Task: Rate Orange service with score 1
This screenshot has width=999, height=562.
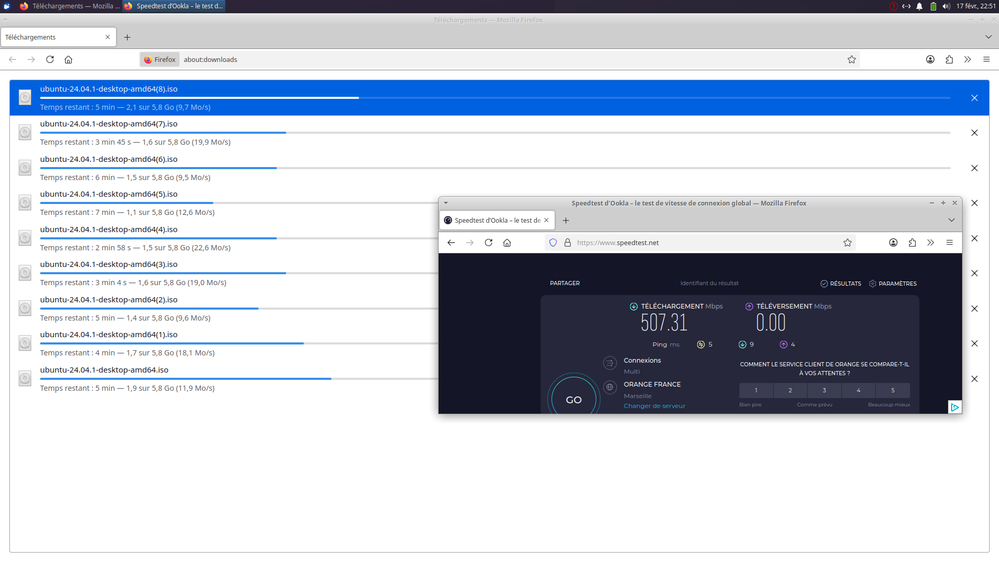Action: pyautogui.click(x=756, y=390)
